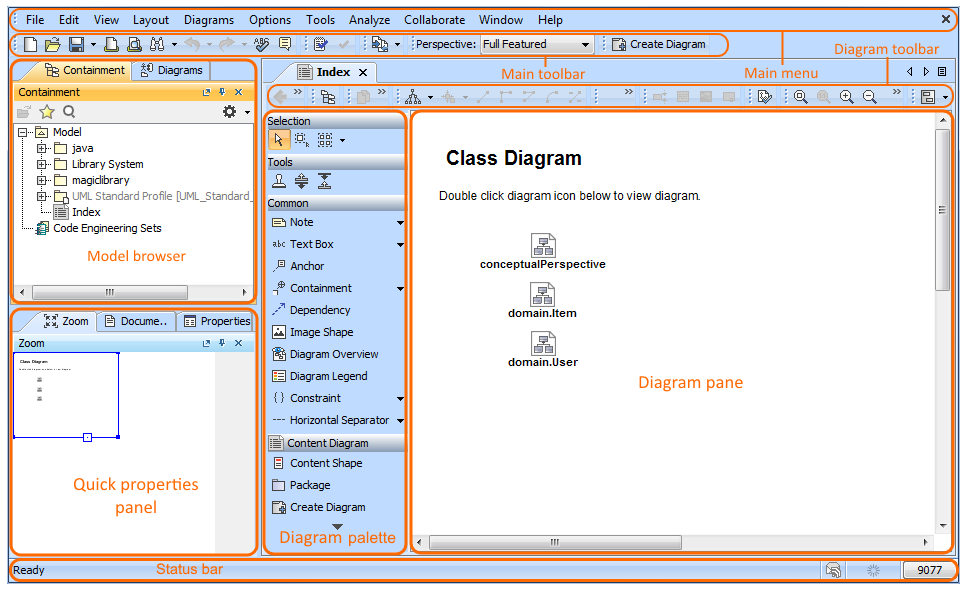The width and height of the screenshot is (966, 592).
Task: Switch to the Diagrams browser tab
Action: click(172, 70)
